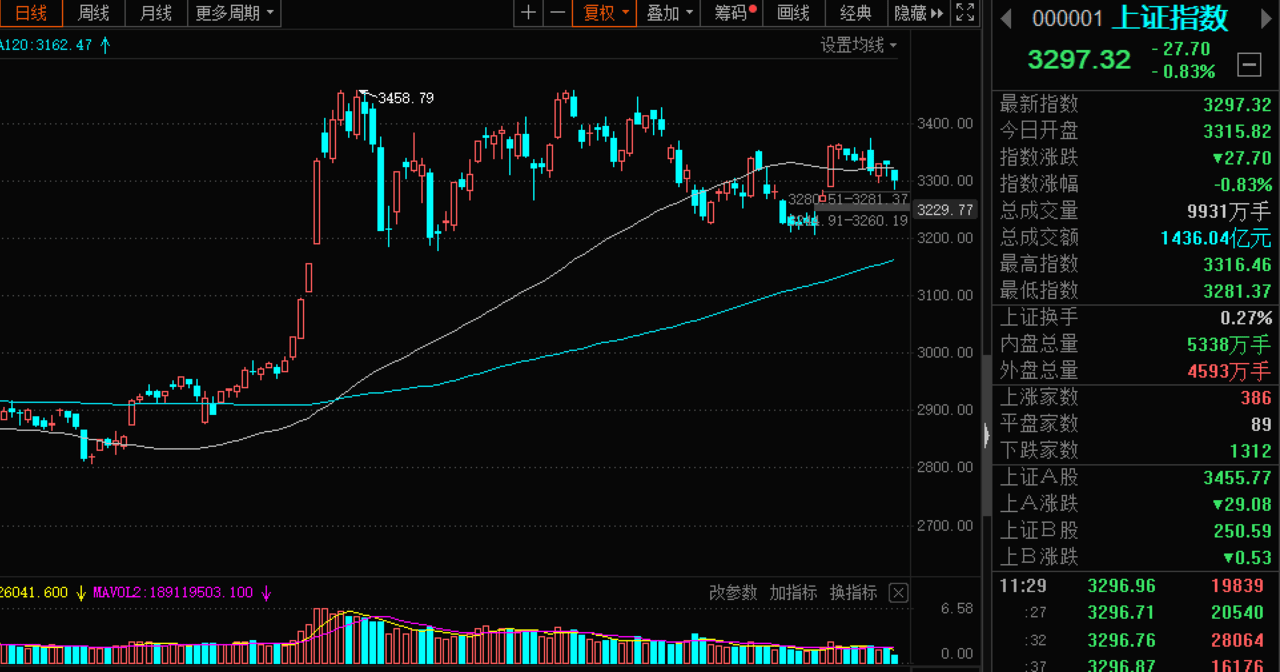Click the 平盘家数 value 89

(x=1262, y=424)
